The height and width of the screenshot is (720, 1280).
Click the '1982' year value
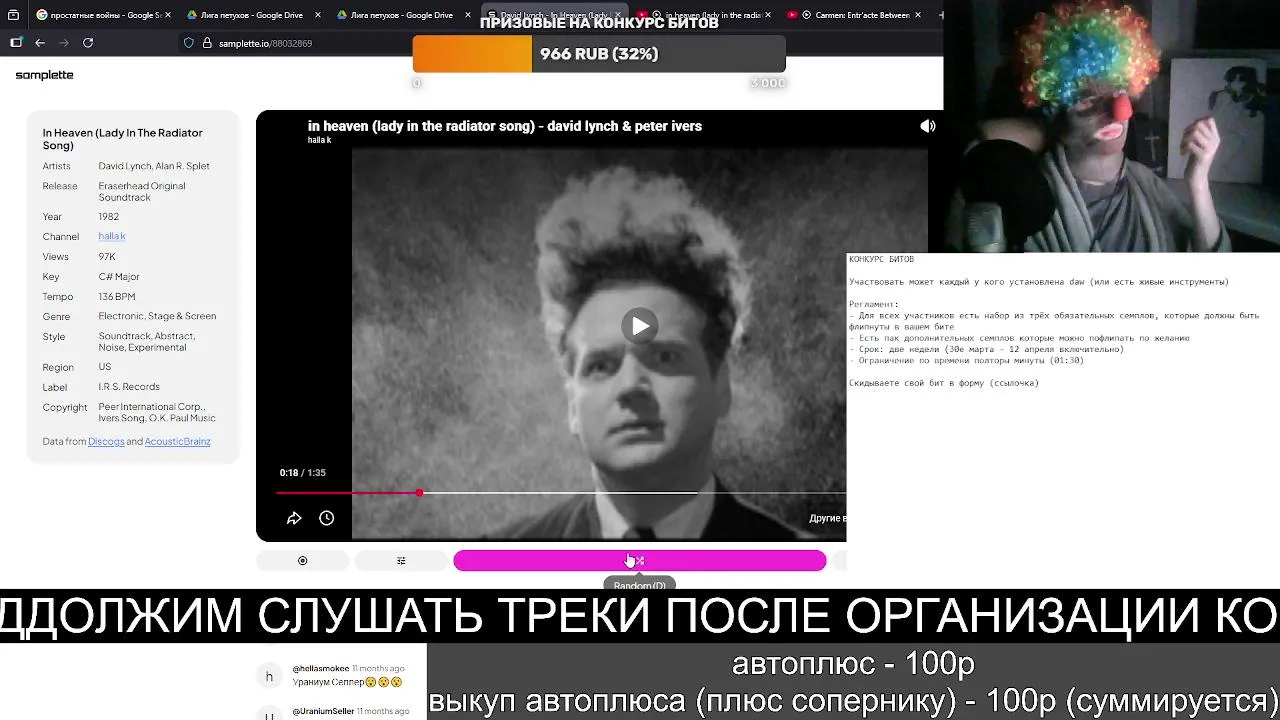tap(109, 216)
